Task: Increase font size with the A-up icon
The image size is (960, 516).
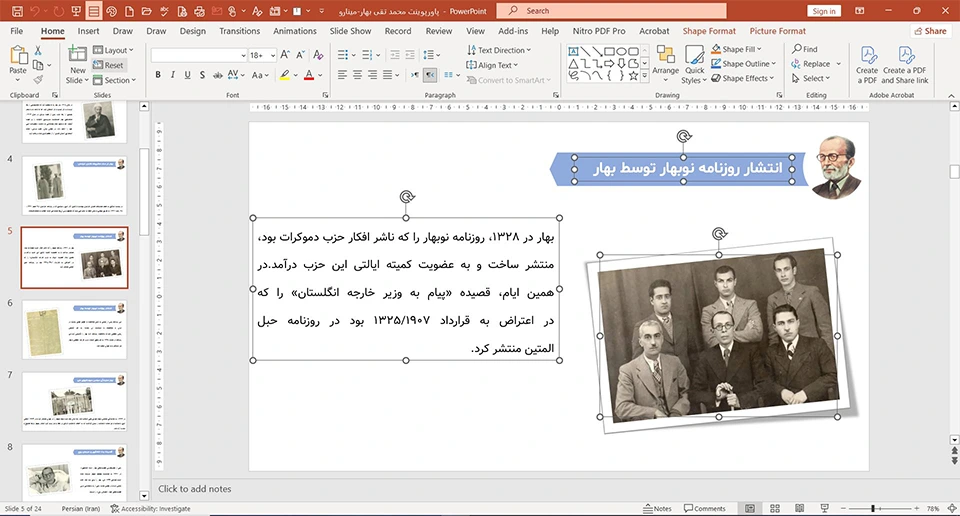Action: [x=285, y=55]
